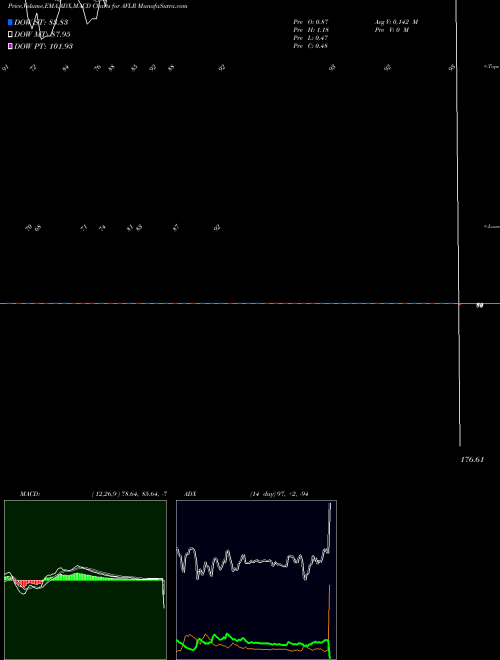
Task: Open the green MACD histogram chart
Action: (85, 580)
